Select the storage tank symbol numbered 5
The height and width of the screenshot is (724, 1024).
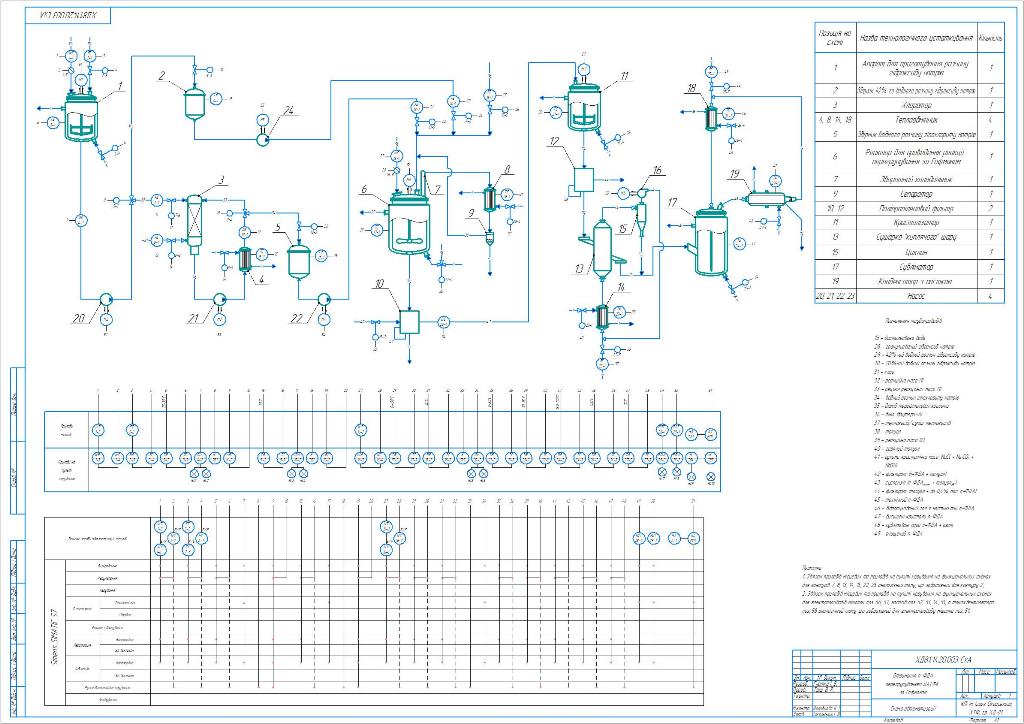coord(299,260)
